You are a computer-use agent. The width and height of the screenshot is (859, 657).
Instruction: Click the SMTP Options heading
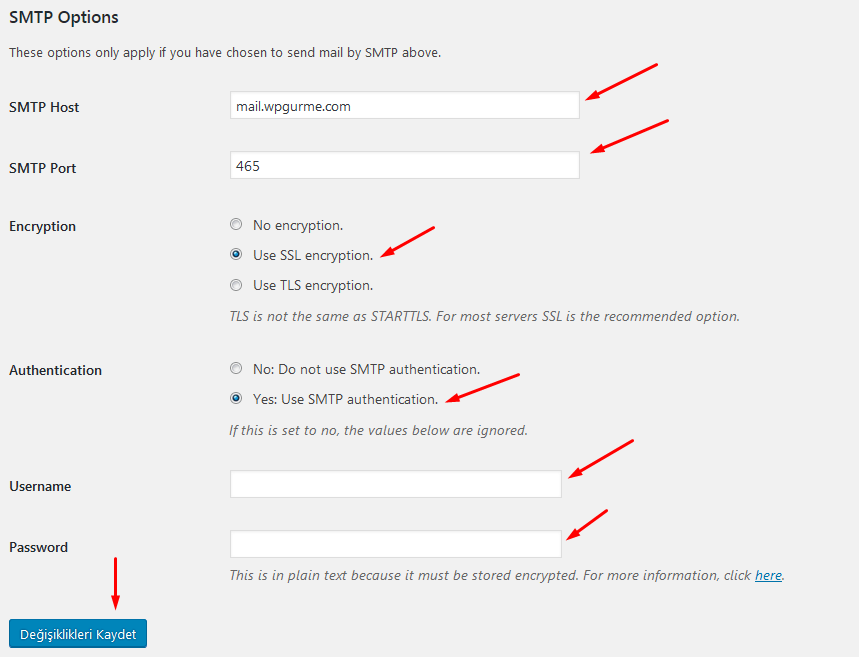pyautogui.click(x=62, y=17)
